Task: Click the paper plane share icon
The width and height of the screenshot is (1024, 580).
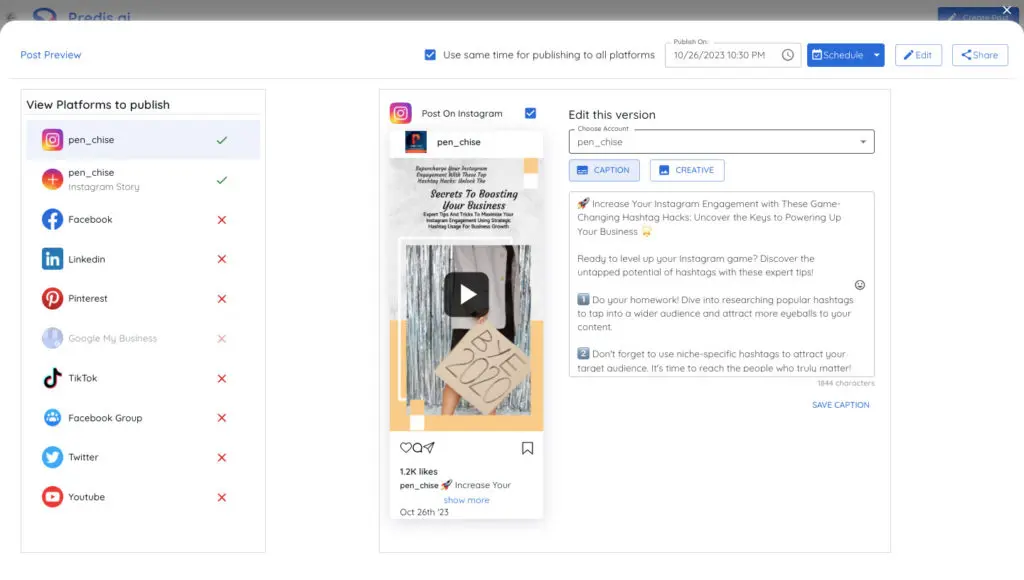Action: [x=428, y=447]
